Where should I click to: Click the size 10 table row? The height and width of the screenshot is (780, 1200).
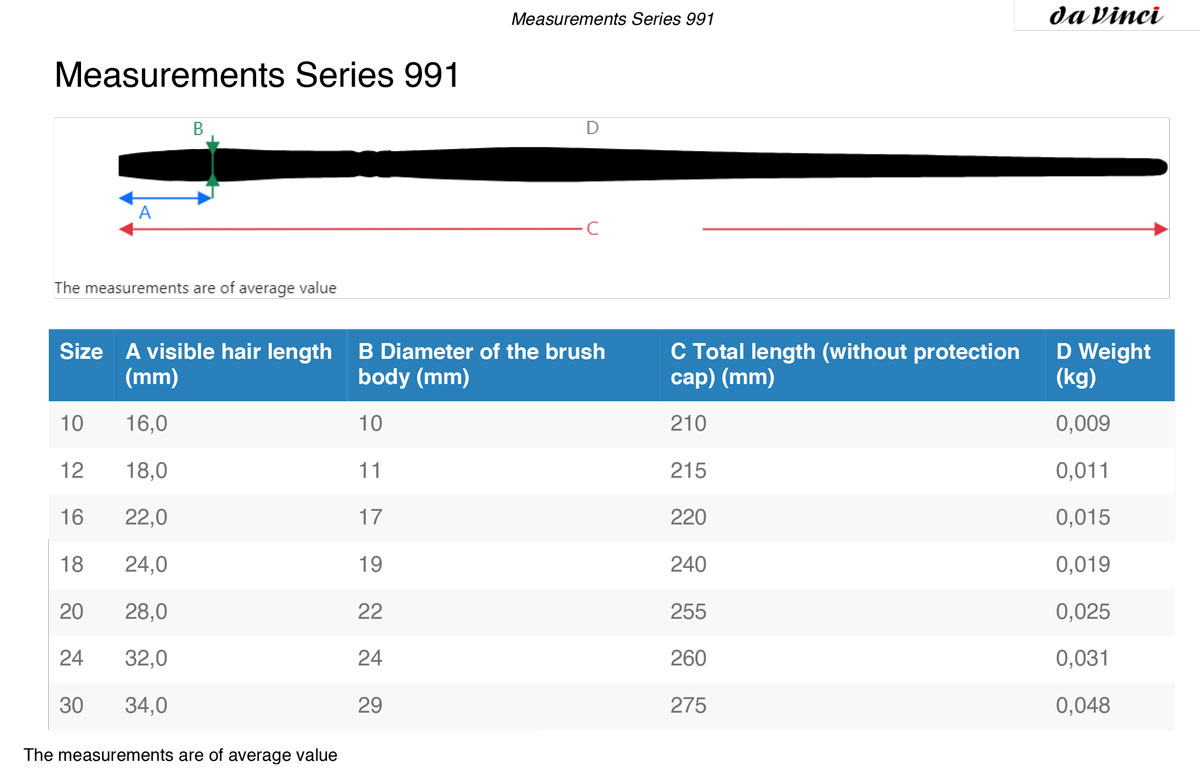click(x=612, y=424)
